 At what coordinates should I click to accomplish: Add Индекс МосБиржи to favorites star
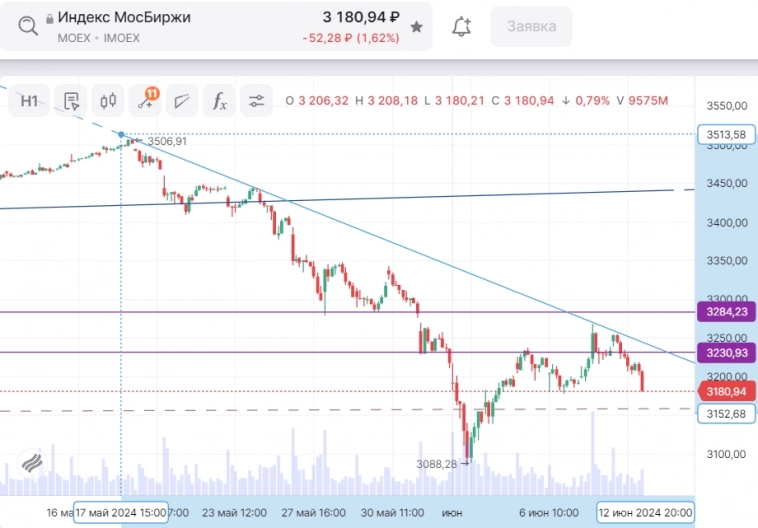(416, 27)
